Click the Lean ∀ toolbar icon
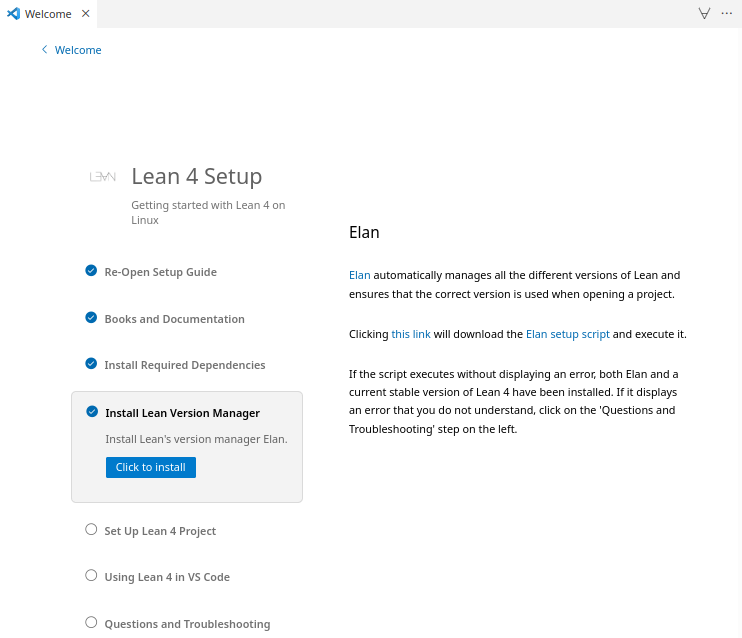Screen dimensions: 742x638 point(704,14)
